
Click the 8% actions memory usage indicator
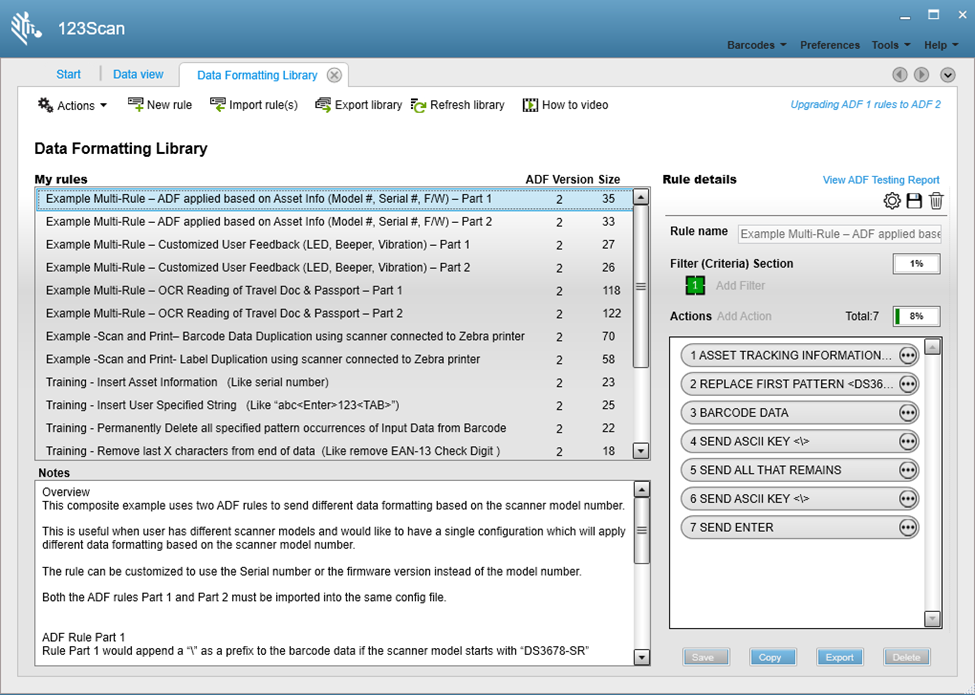(915, 315)
